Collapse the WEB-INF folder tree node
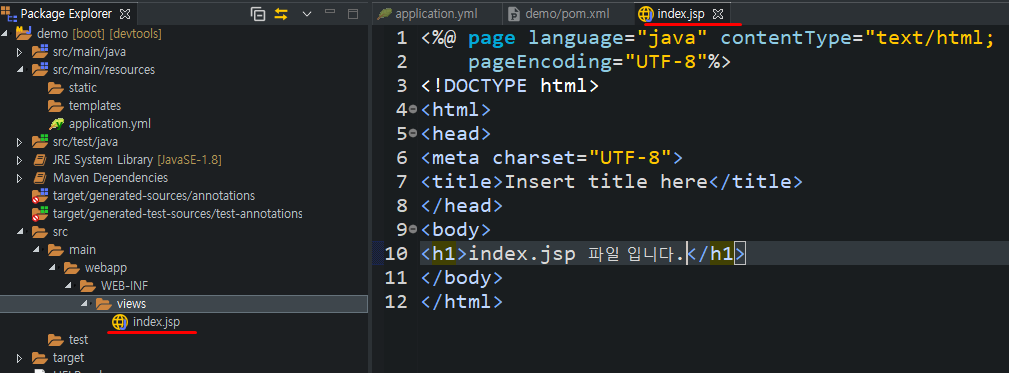The image size is (1009, 373). 68,286
